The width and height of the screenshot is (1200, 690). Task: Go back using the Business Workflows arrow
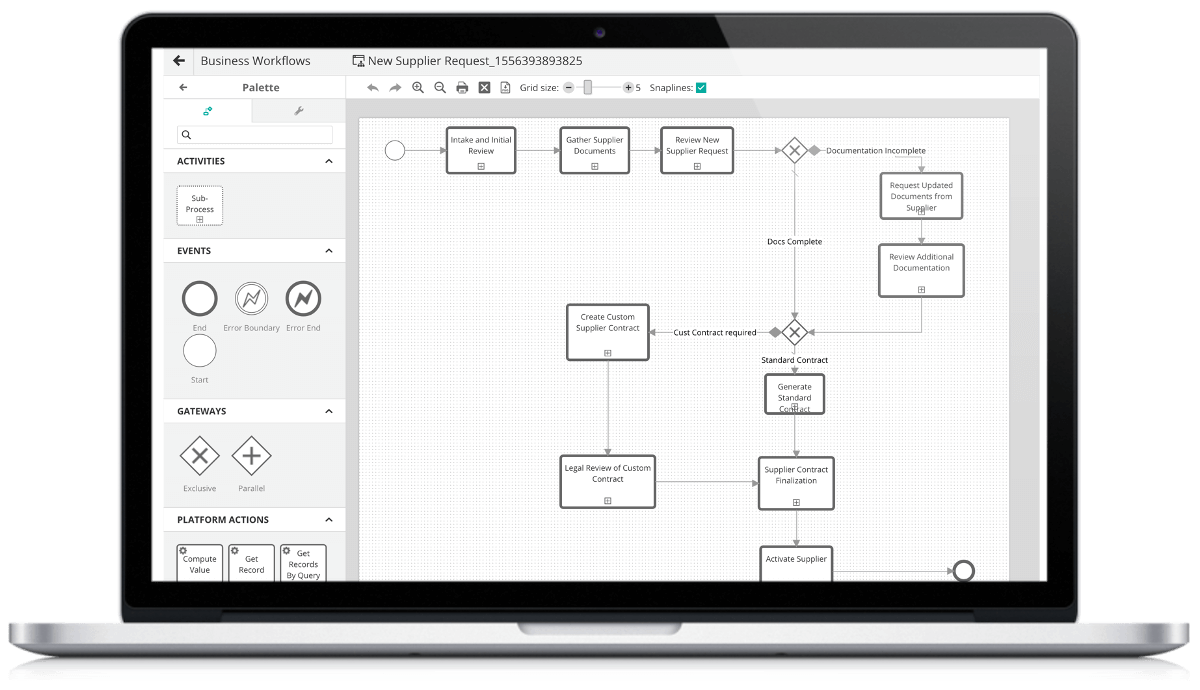[x=179, y=60]
